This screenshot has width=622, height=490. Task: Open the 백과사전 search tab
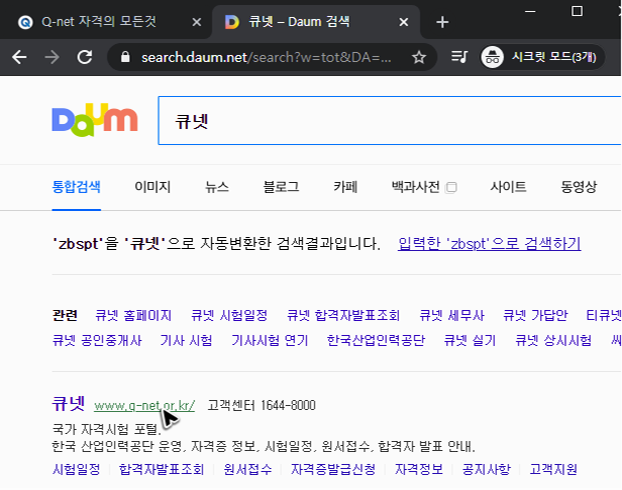pyautogui.click(x=416, y=186)
